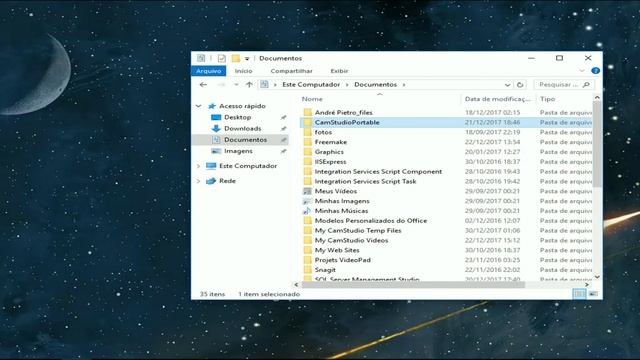This screenshot has width=640, height=360.
Task: Click Documentos in the address breadcrumb
Action: coord(376,84)
